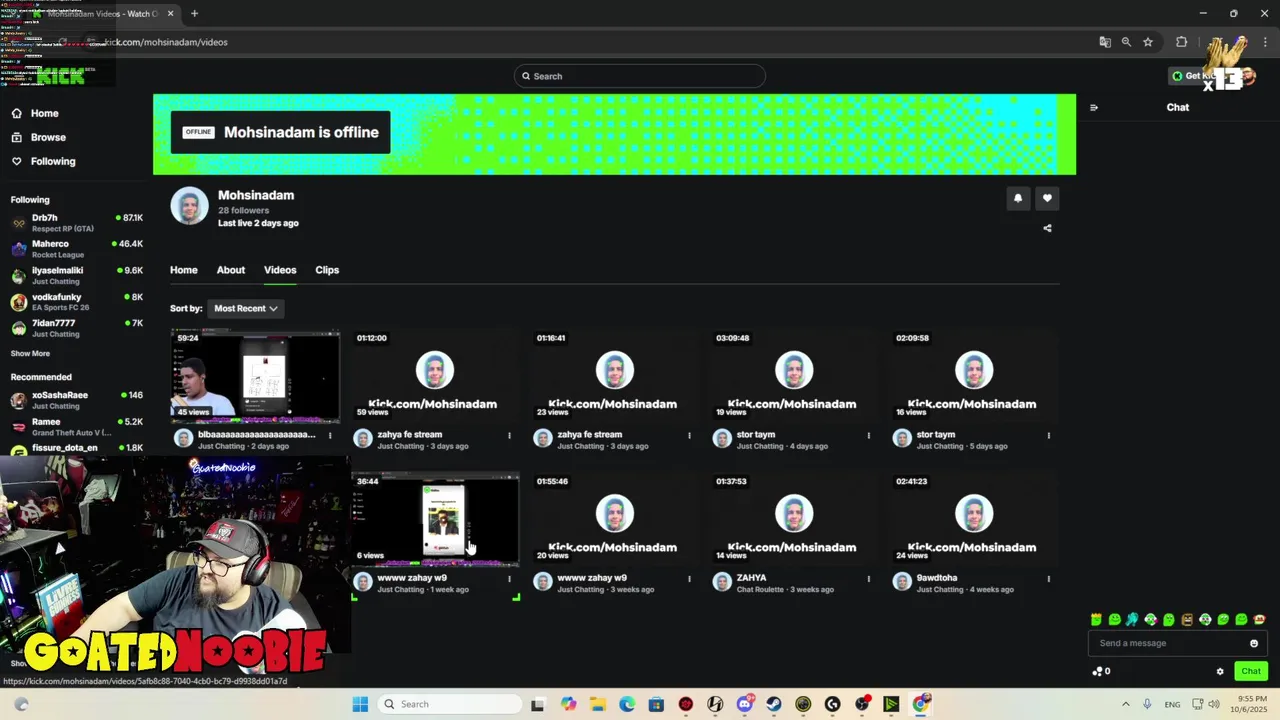Select the Videos tab
Image resolution: width=1280 pixels, height=720 pixels.
point(280,270)
